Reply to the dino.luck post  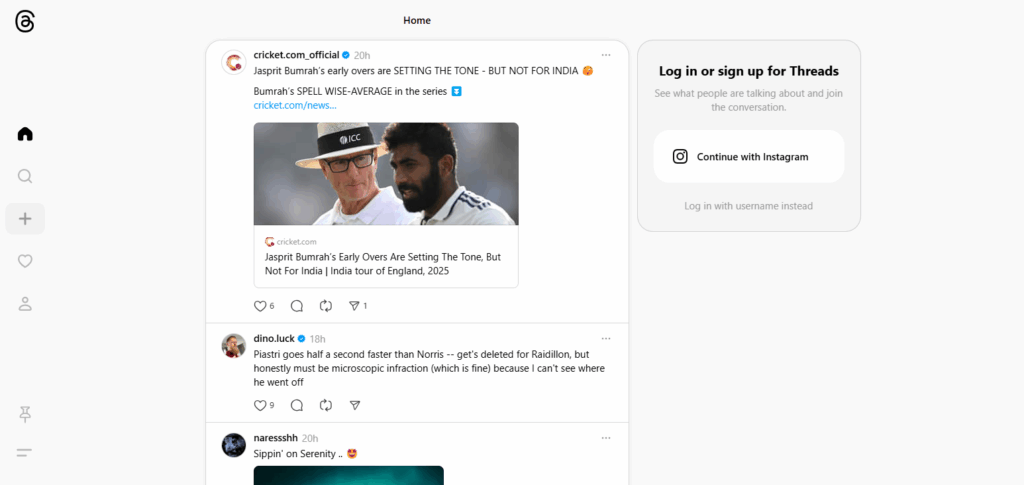click(x=296, y=405)
